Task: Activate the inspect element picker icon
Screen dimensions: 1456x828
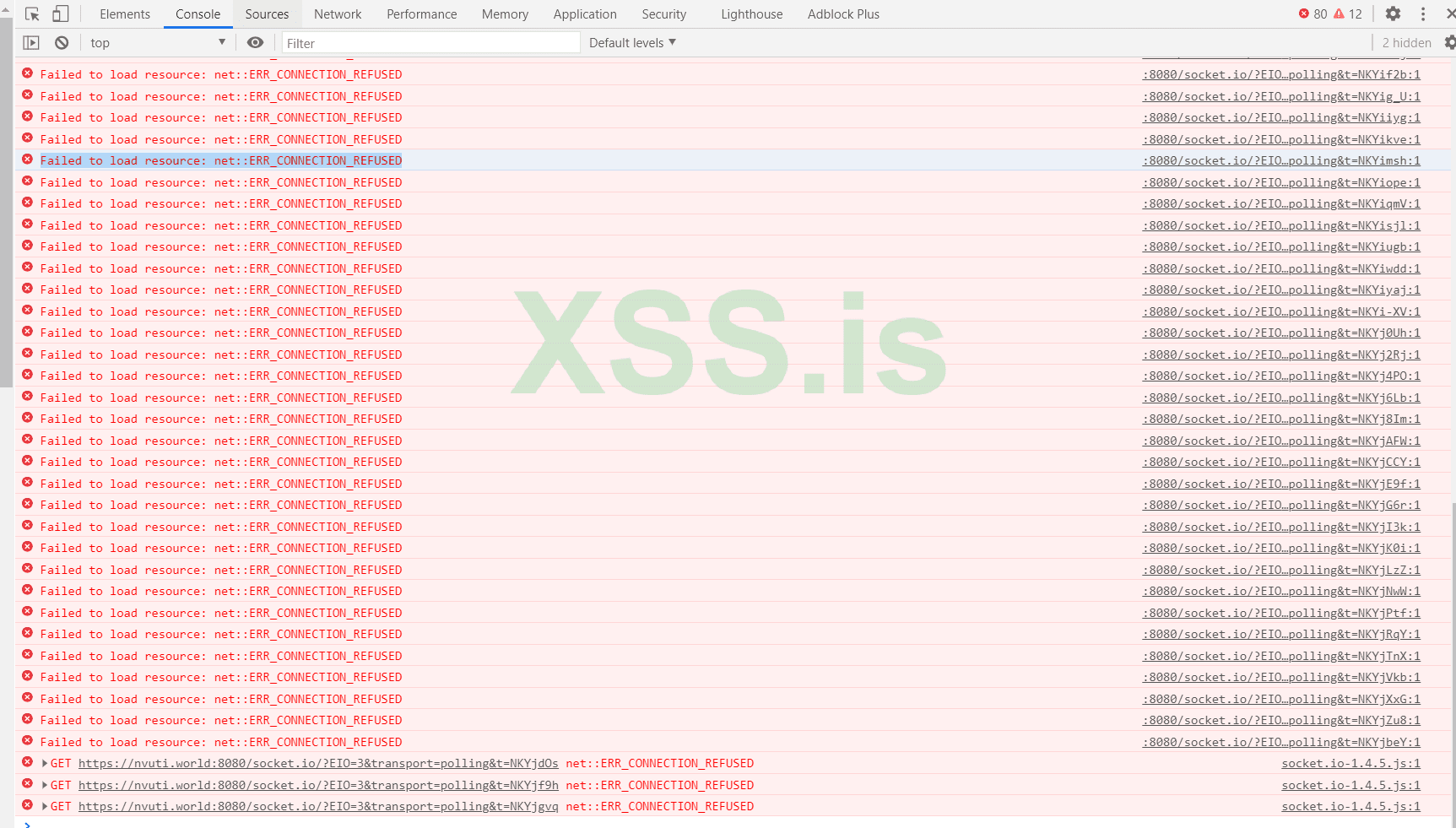Action: pos(33,14)
